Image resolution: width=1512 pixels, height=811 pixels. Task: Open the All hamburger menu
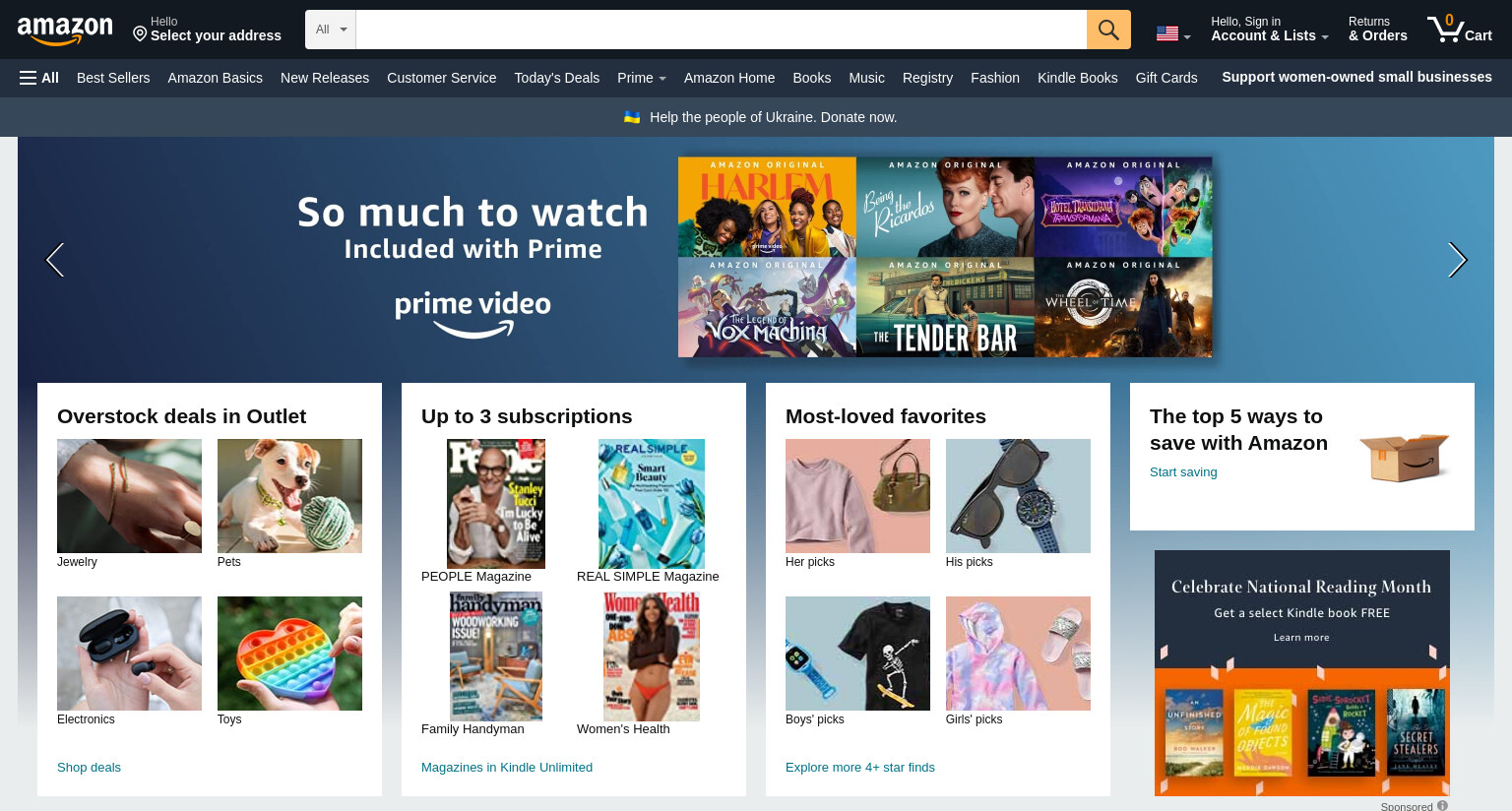pos(39,78)
